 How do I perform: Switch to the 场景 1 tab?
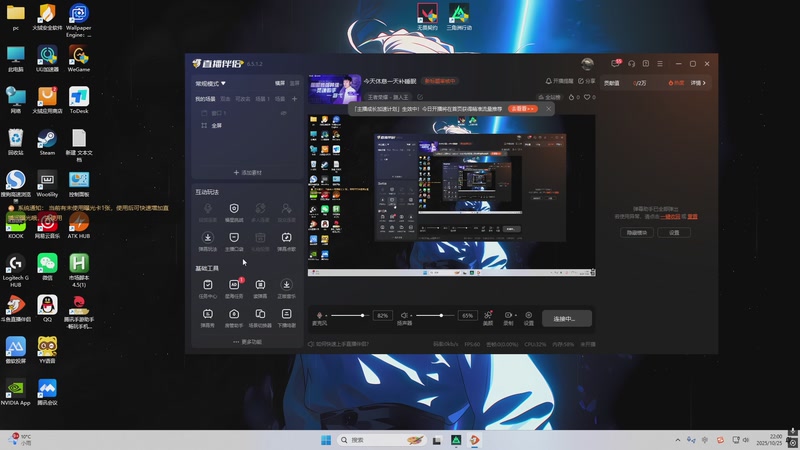coord(262,99)
